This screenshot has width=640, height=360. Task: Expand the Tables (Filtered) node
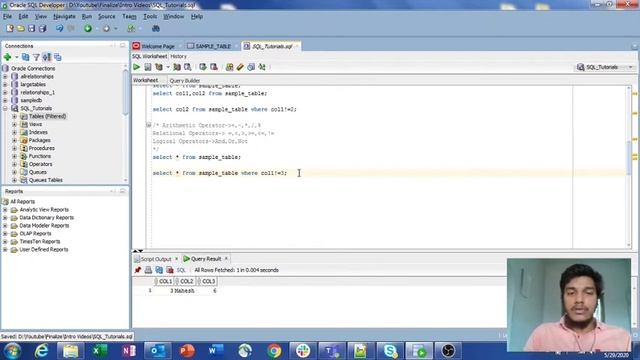tap(14, 116)
